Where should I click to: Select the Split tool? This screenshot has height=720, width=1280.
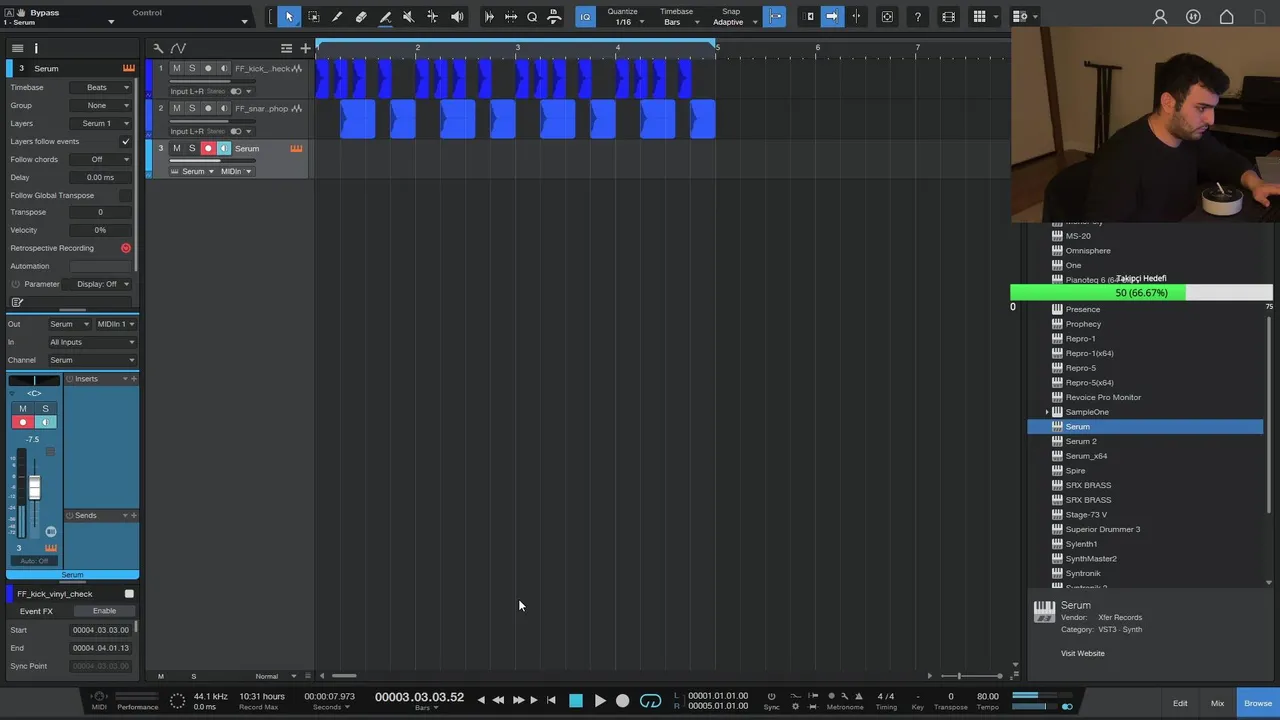(x=337, y=17)
